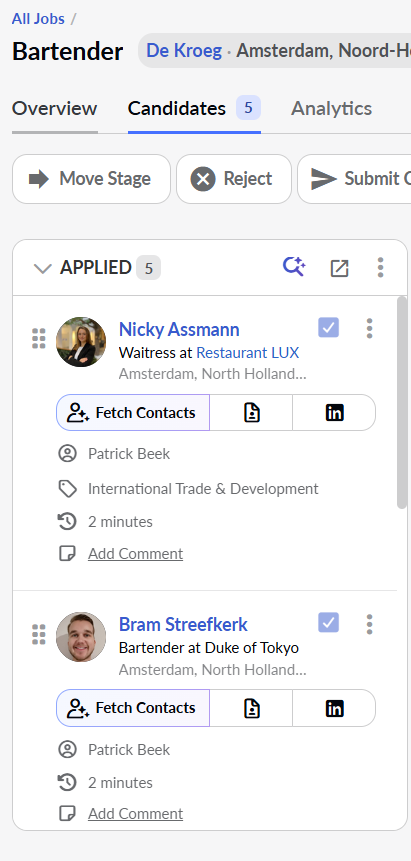Click the candidate list vertical scrollbar
The image size is (411, 861).
(402, 402)
